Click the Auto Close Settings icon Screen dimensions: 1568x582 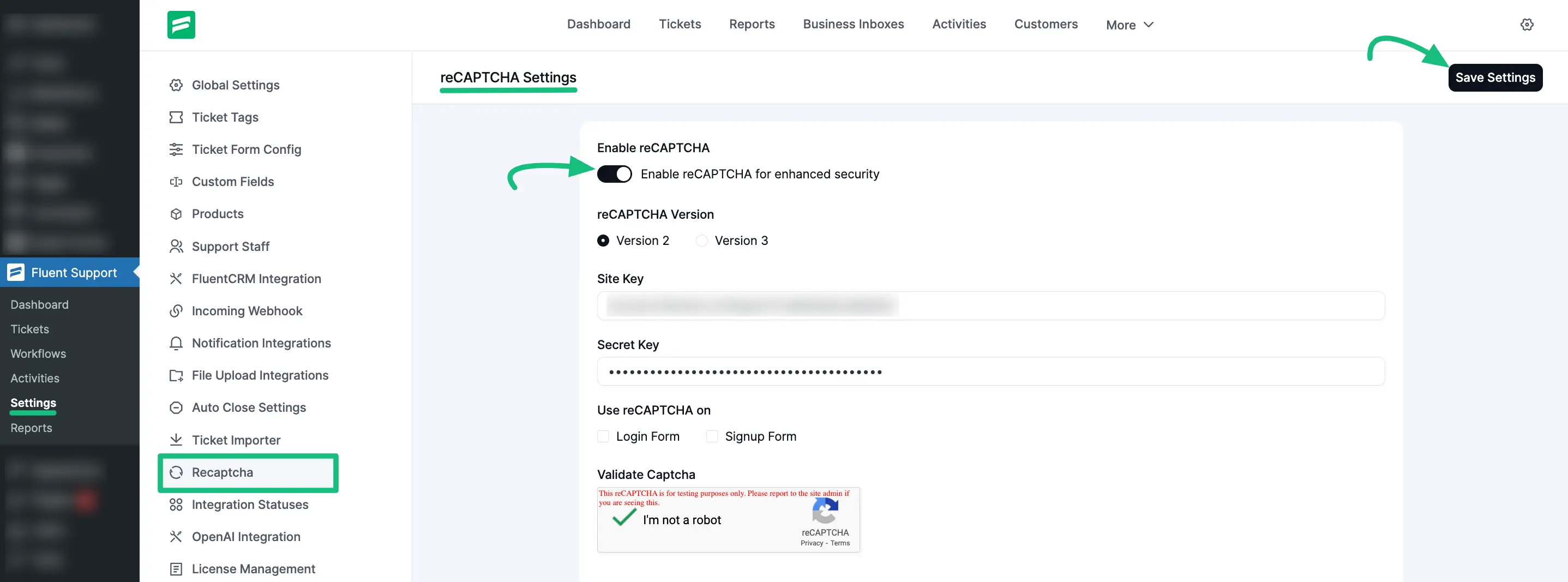176,407
